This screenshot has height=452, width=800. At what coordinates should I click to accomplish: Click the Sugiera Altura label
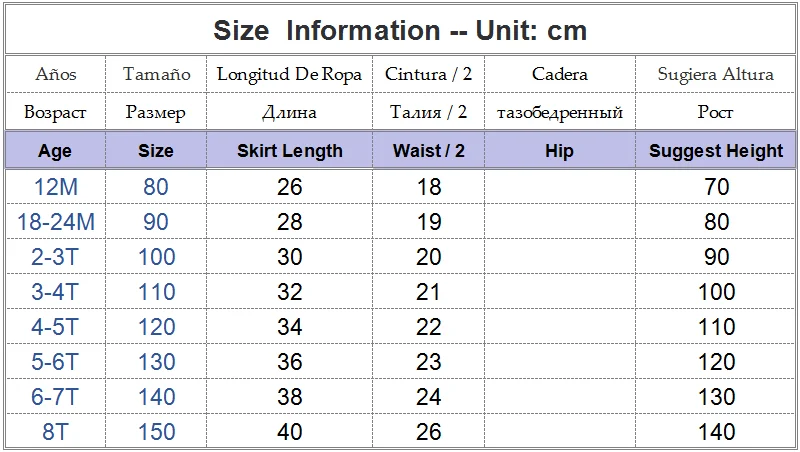[715, 74]
